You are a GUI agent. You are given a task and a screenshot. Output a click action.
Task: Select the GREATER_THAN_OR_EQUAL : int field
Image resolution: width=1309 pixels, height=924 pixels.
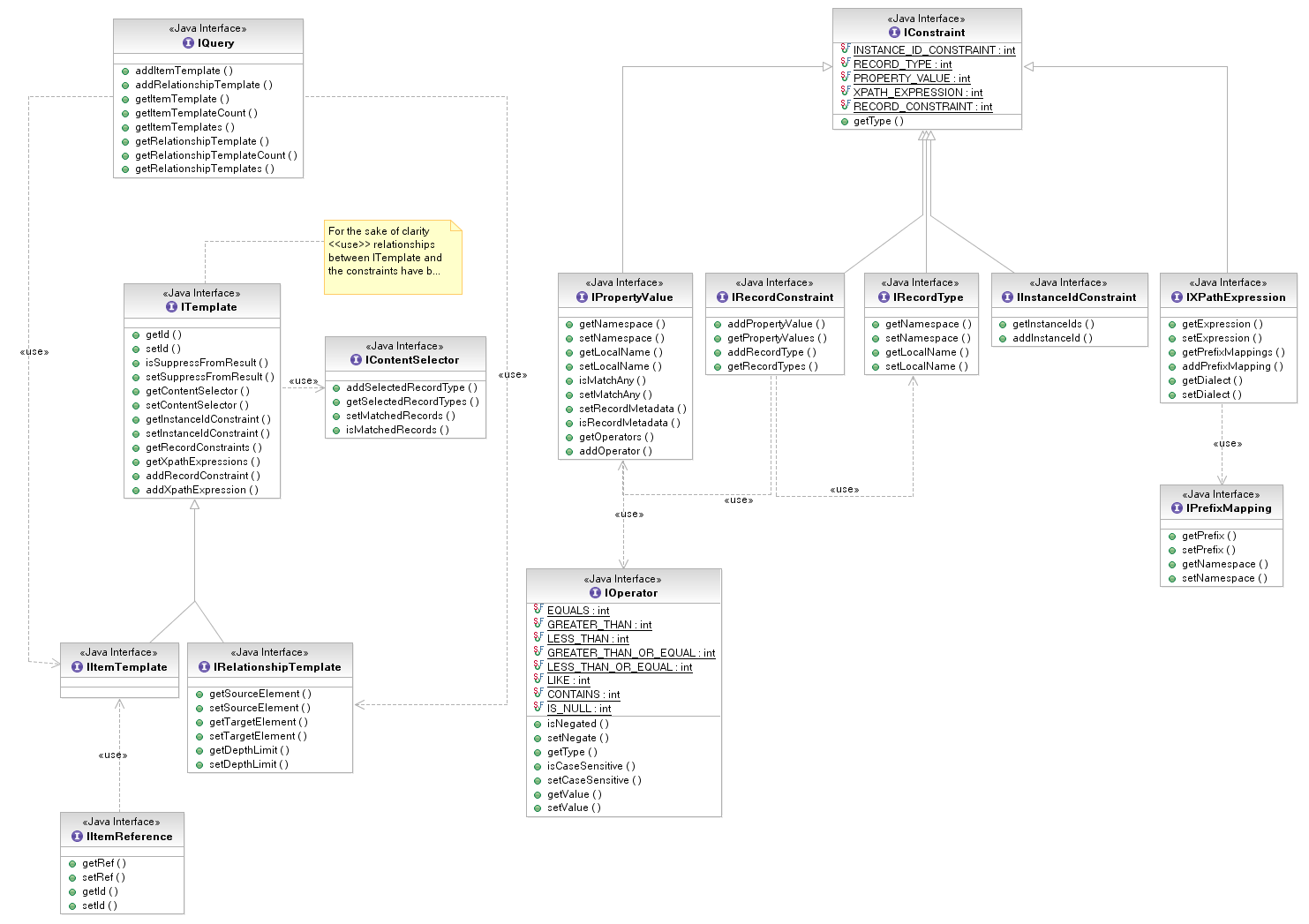tap(631, 653)
